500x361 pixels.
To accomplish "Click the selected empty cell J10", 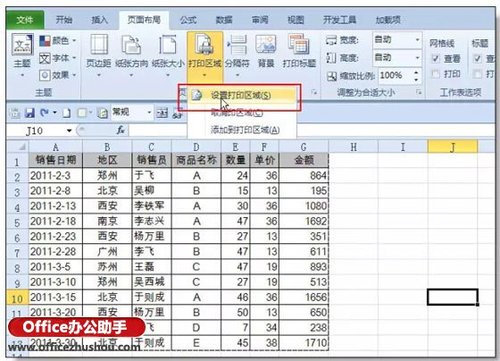I will 452,297.
